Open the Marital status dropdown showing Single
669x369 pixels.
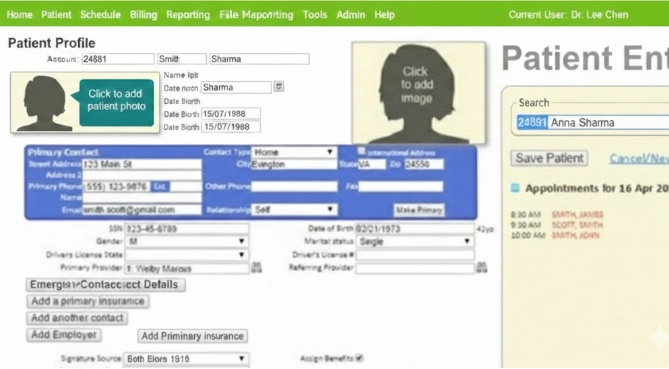[415, 241]
